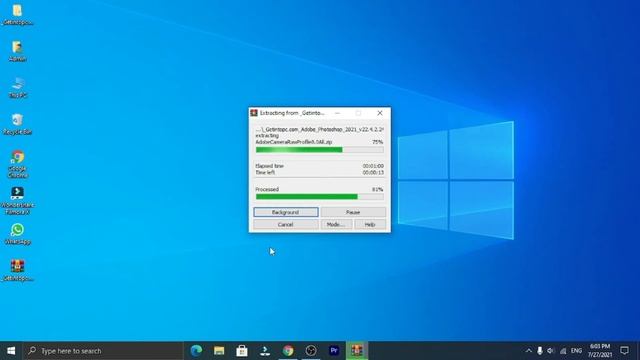640x360 pixels.
Task: Open the Mode... options
Action: pyautogui.click(x=336, y=224)
